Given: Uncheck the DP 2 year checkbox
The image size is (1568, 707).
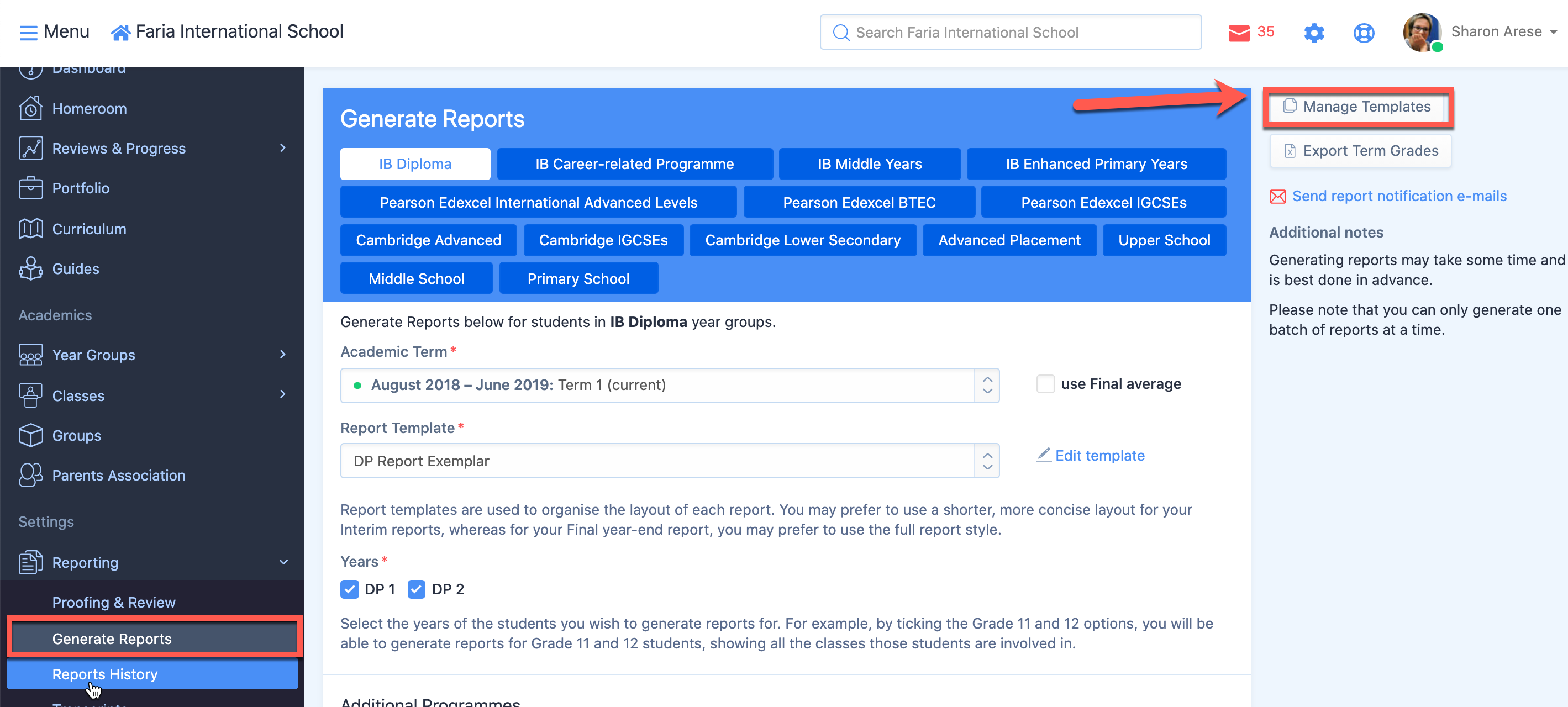Looking at the screenshot, I should coord(417,589).
